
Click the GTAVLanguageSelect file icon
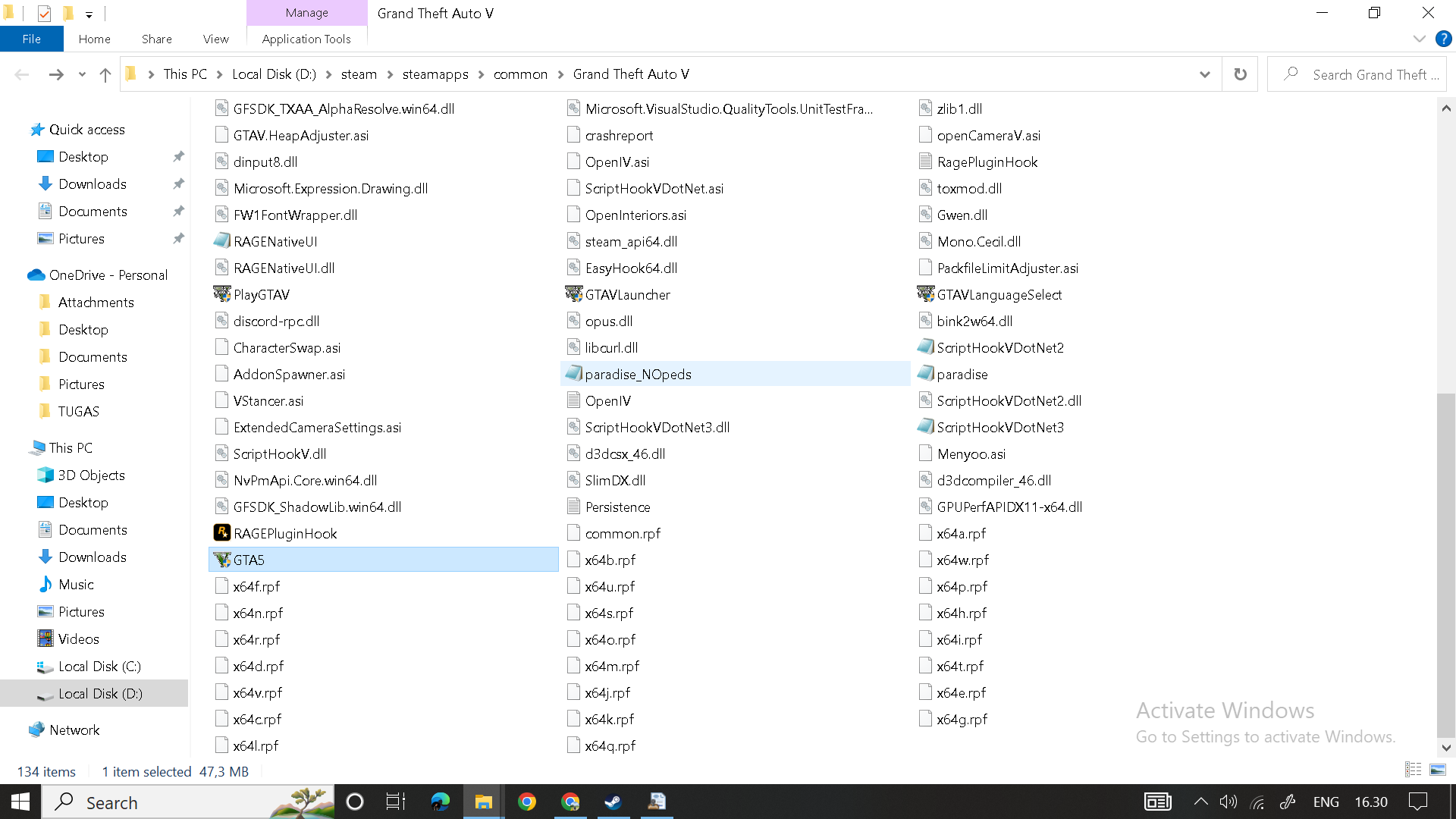pyautogui.click(x=925, y=294)
